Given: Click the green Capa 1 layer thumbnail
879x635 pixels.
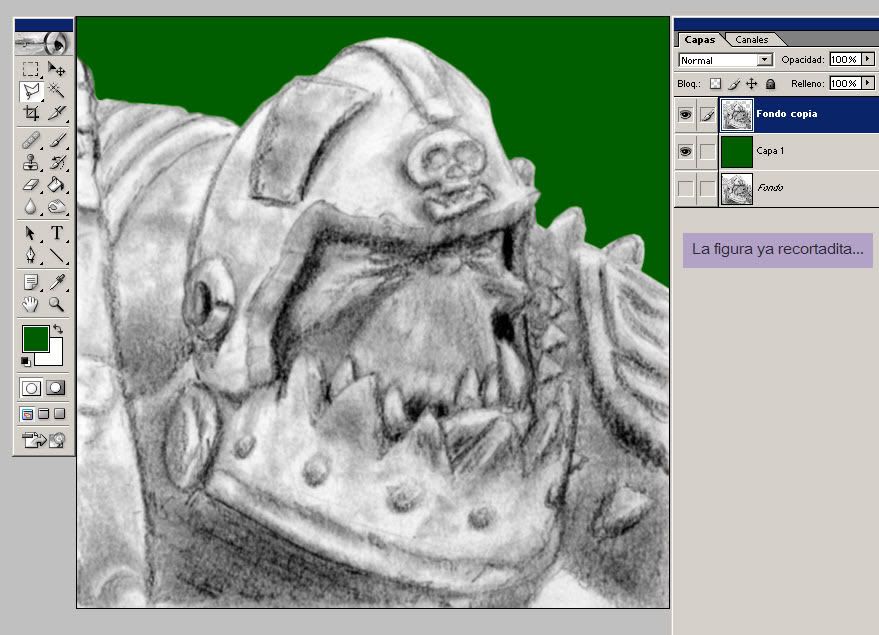Looking at the screenshot, I should (x=736, y=151).
